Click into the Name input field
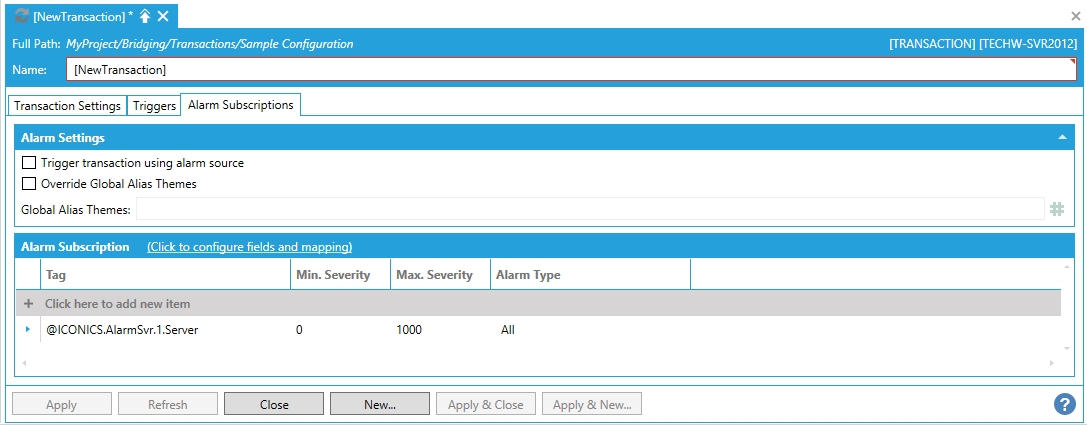 point(570,70)
